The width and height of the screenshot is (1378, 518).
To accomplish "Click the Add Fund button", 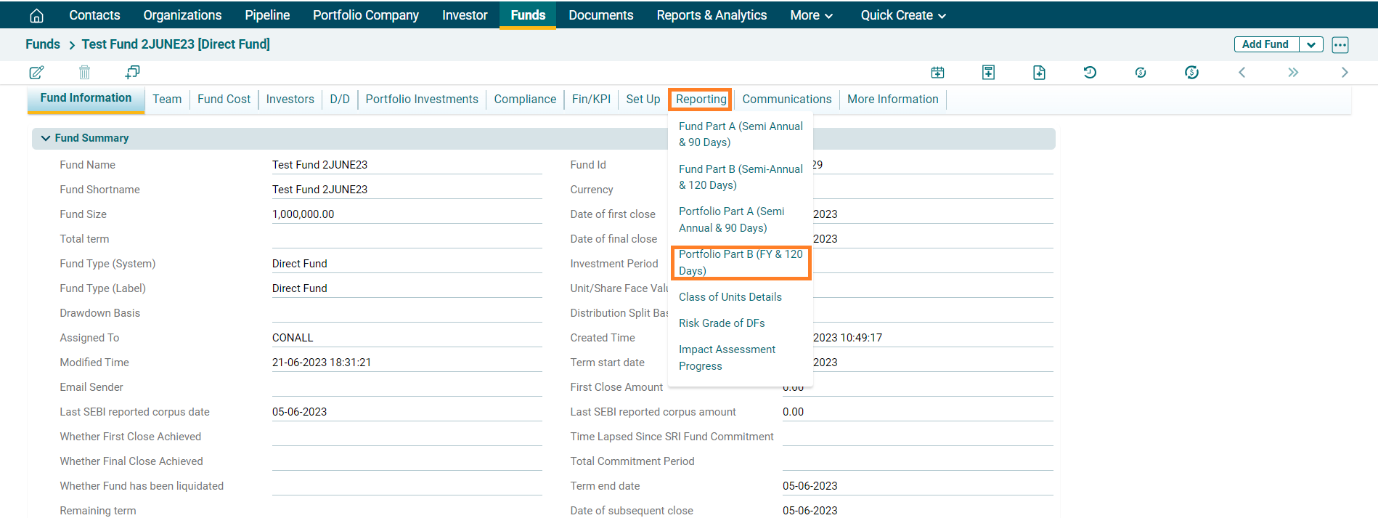I will coord(1265,44).
